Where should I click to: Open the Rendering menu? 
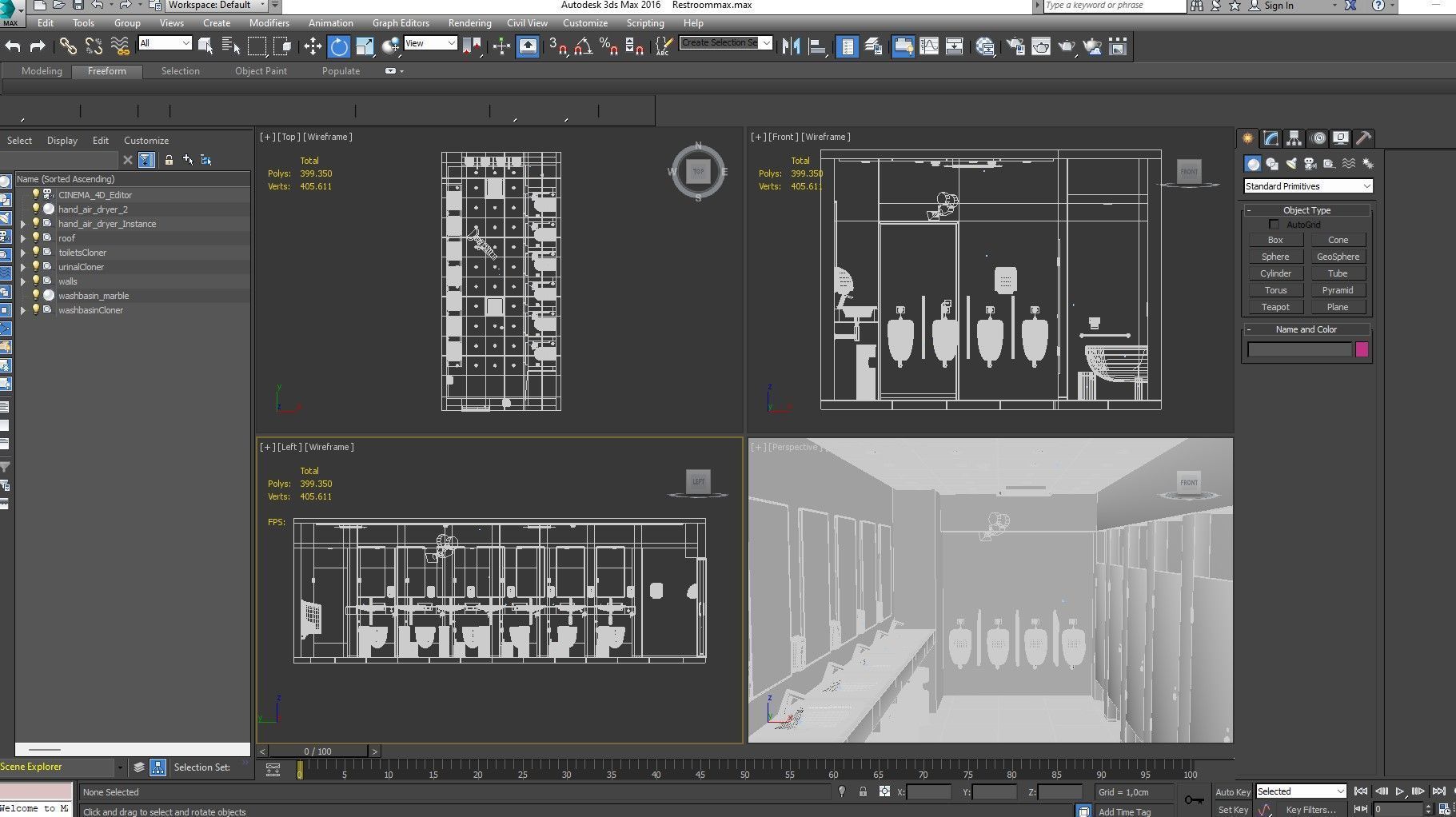[469, 23]
